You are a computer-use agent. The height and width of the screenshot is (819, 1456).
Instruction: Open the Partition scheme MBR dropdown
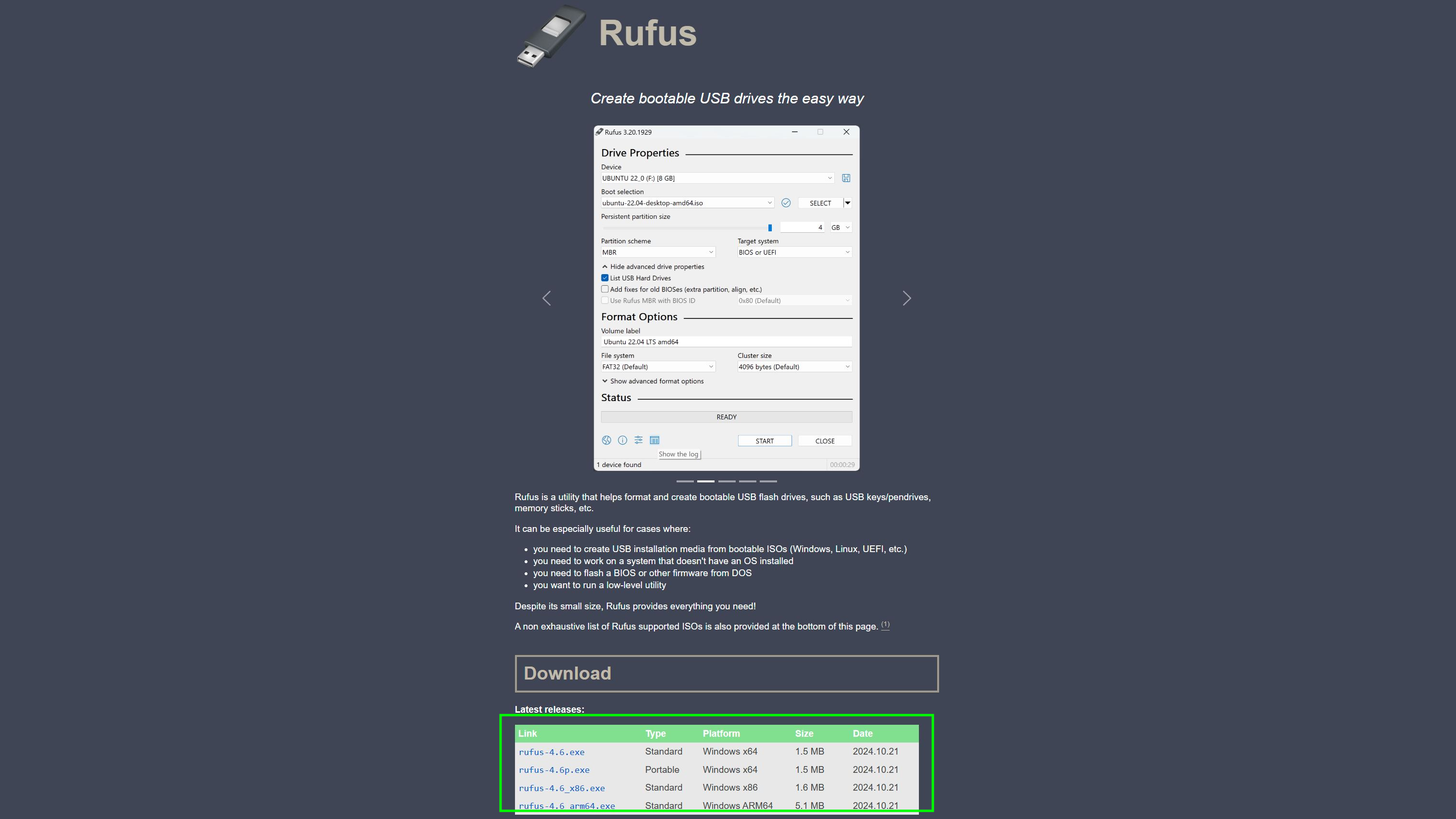[x=658, y=252]
